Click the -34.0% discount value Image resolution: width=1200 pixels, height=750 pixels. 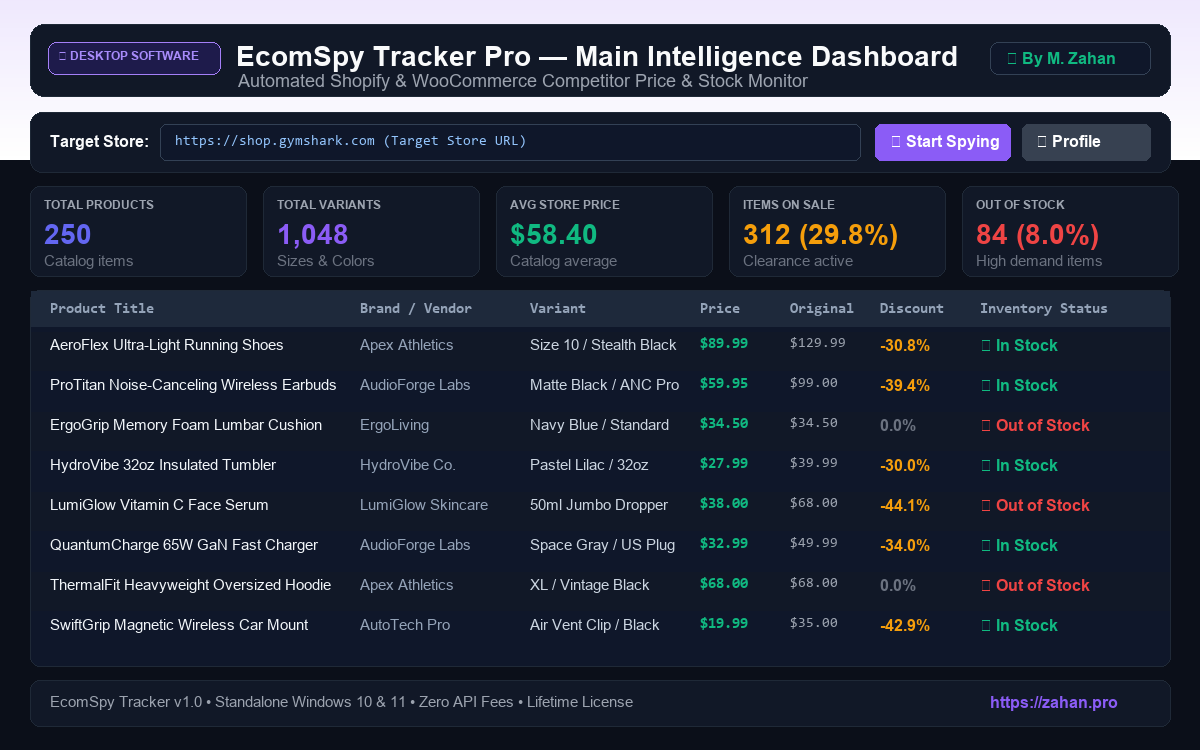click(905, 545)
